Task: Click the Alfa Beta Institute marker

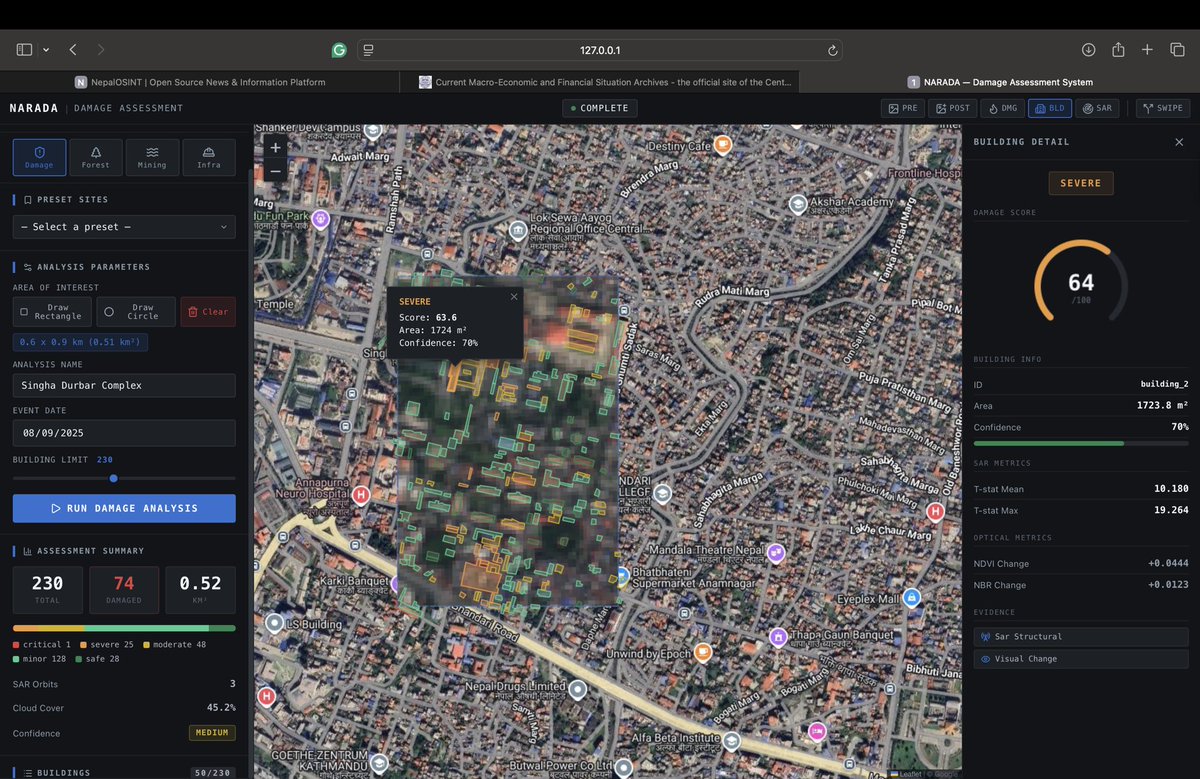Action: click(731, 741)
